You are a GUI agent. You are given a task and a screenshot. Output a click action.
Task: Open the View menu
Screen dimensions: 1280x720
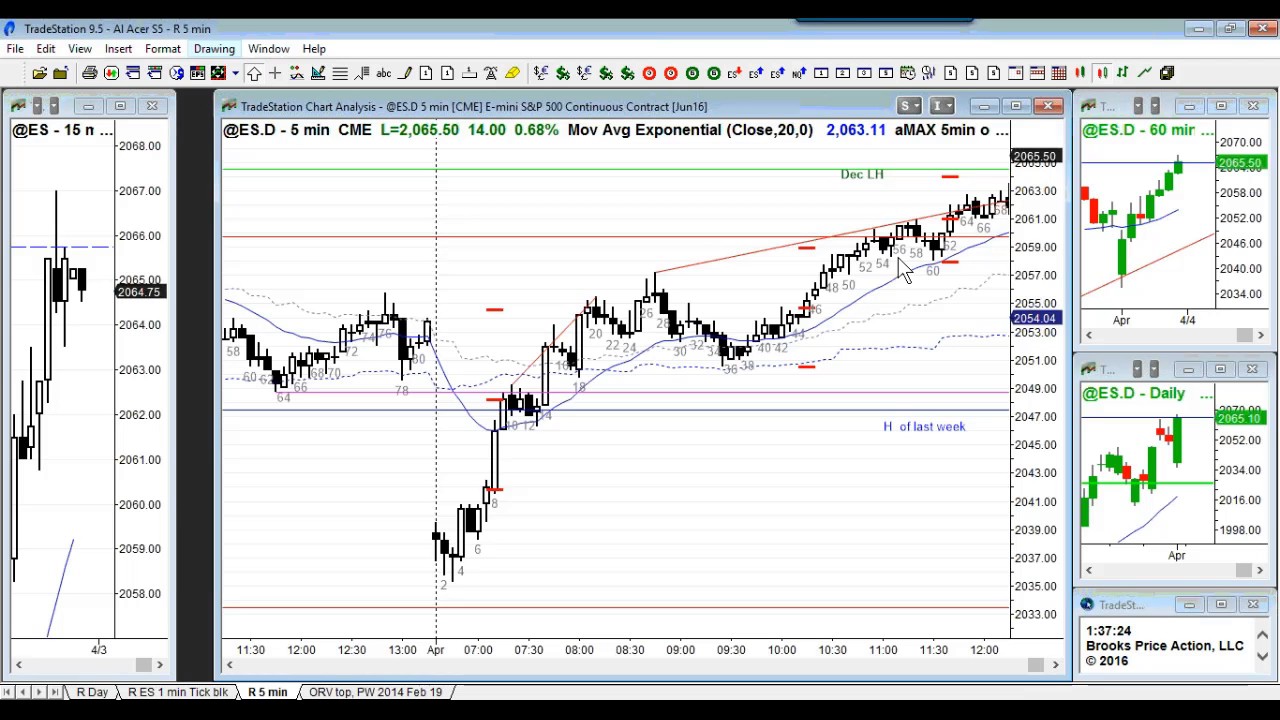[80, 48]
